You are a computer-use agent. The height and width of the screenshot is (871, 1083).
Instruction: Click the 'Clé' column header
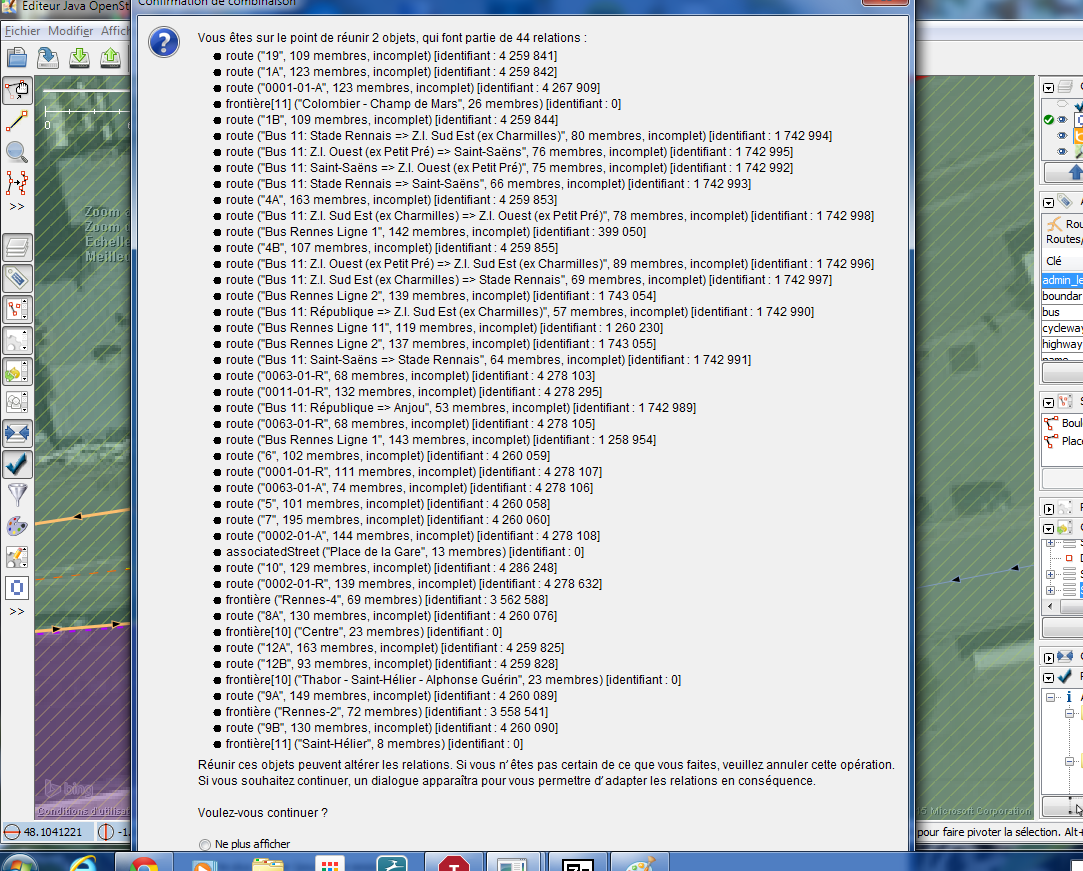[x=1062, y=261]
